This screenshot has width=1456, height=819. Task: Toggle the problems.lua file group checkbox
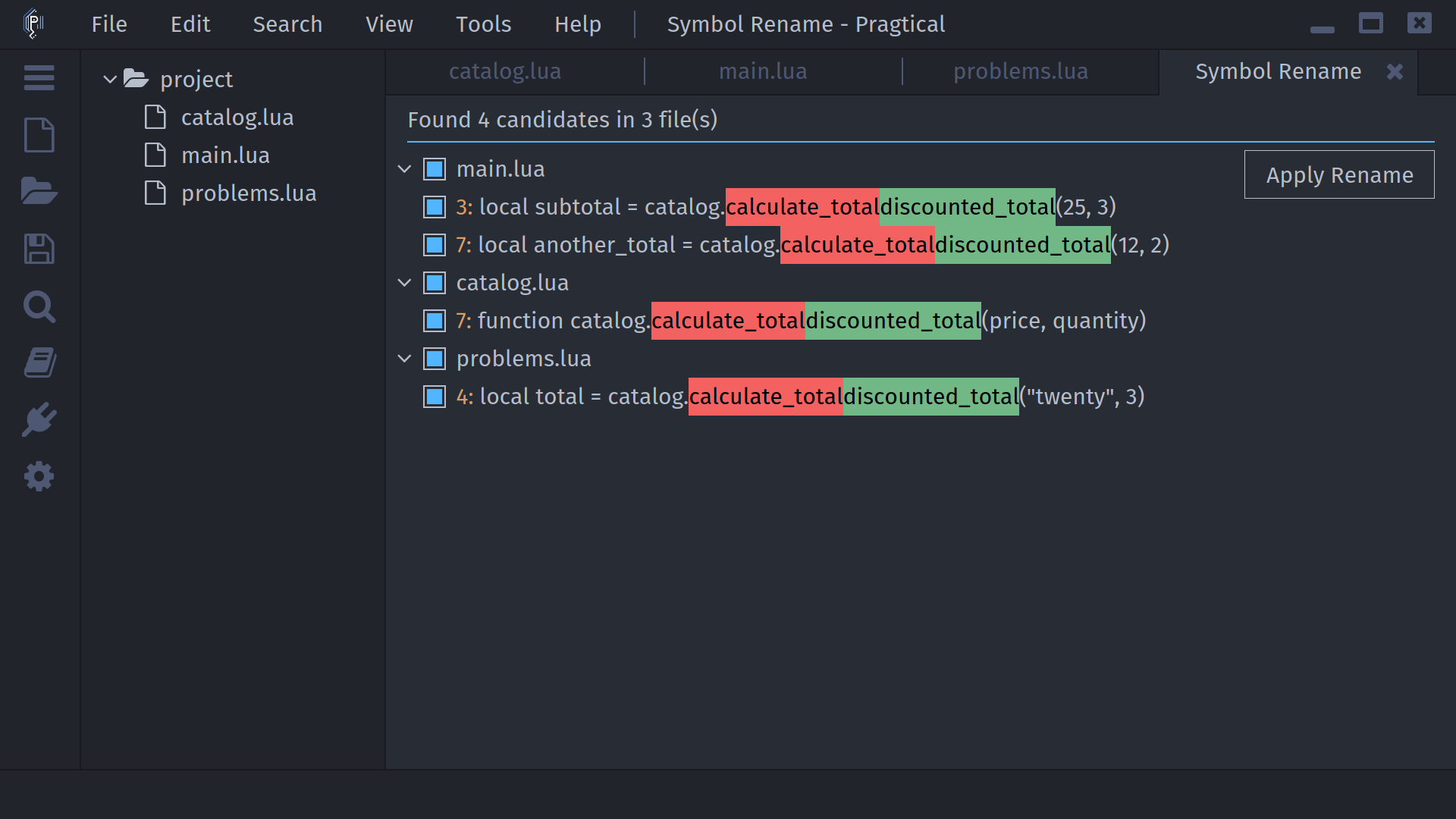click(435, 358)
